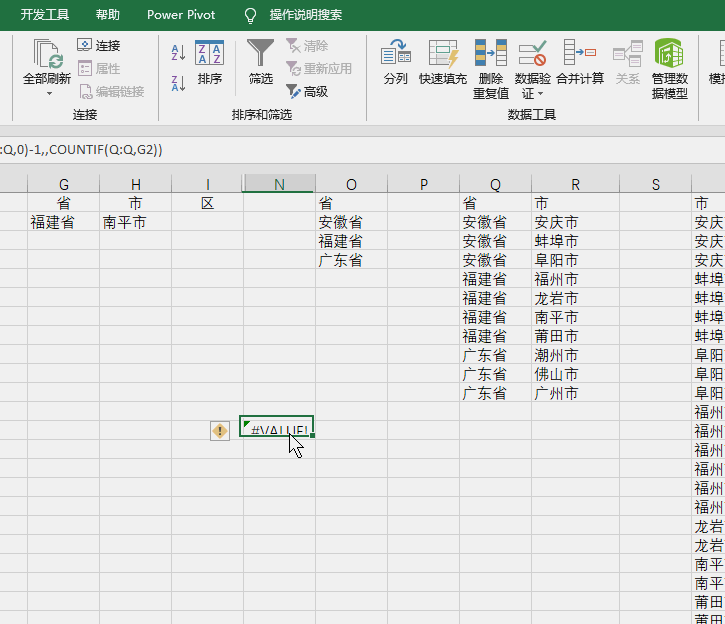Open the Developer (开发工具) tab
This screenshot has width=725, height=624.
(x=45, y=15)
